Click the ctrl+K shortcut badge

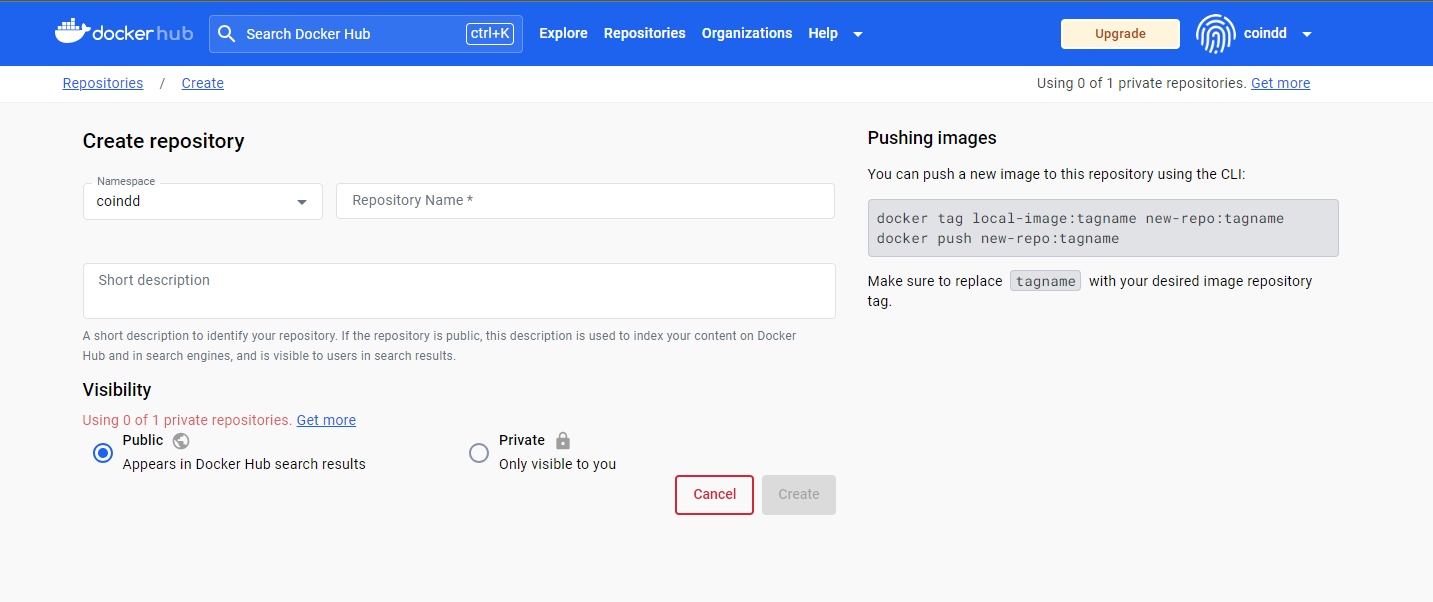coord(490,34)
